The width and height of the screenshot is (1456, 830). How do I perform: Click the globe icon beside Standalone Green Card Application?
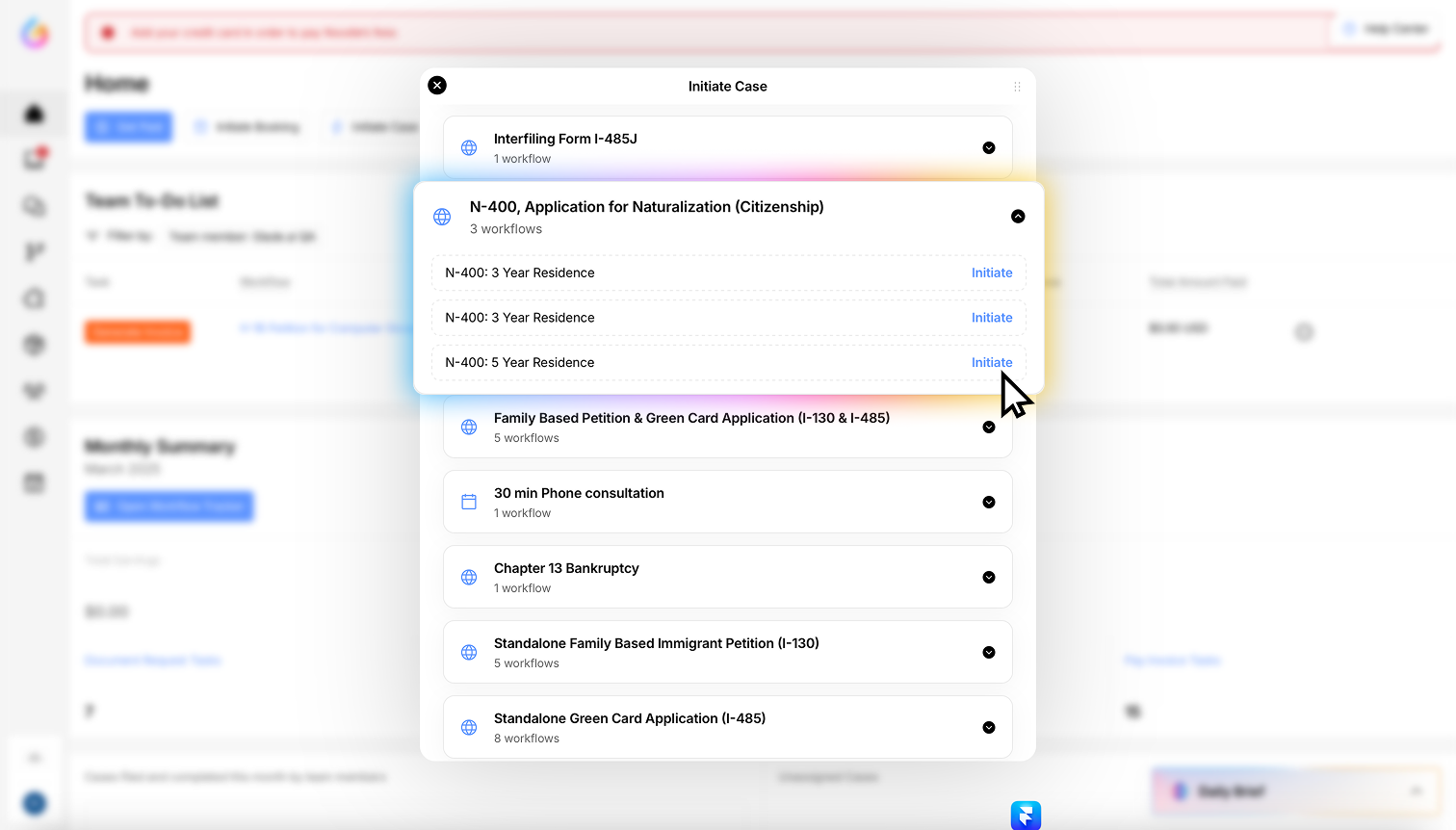click(469, 728)
